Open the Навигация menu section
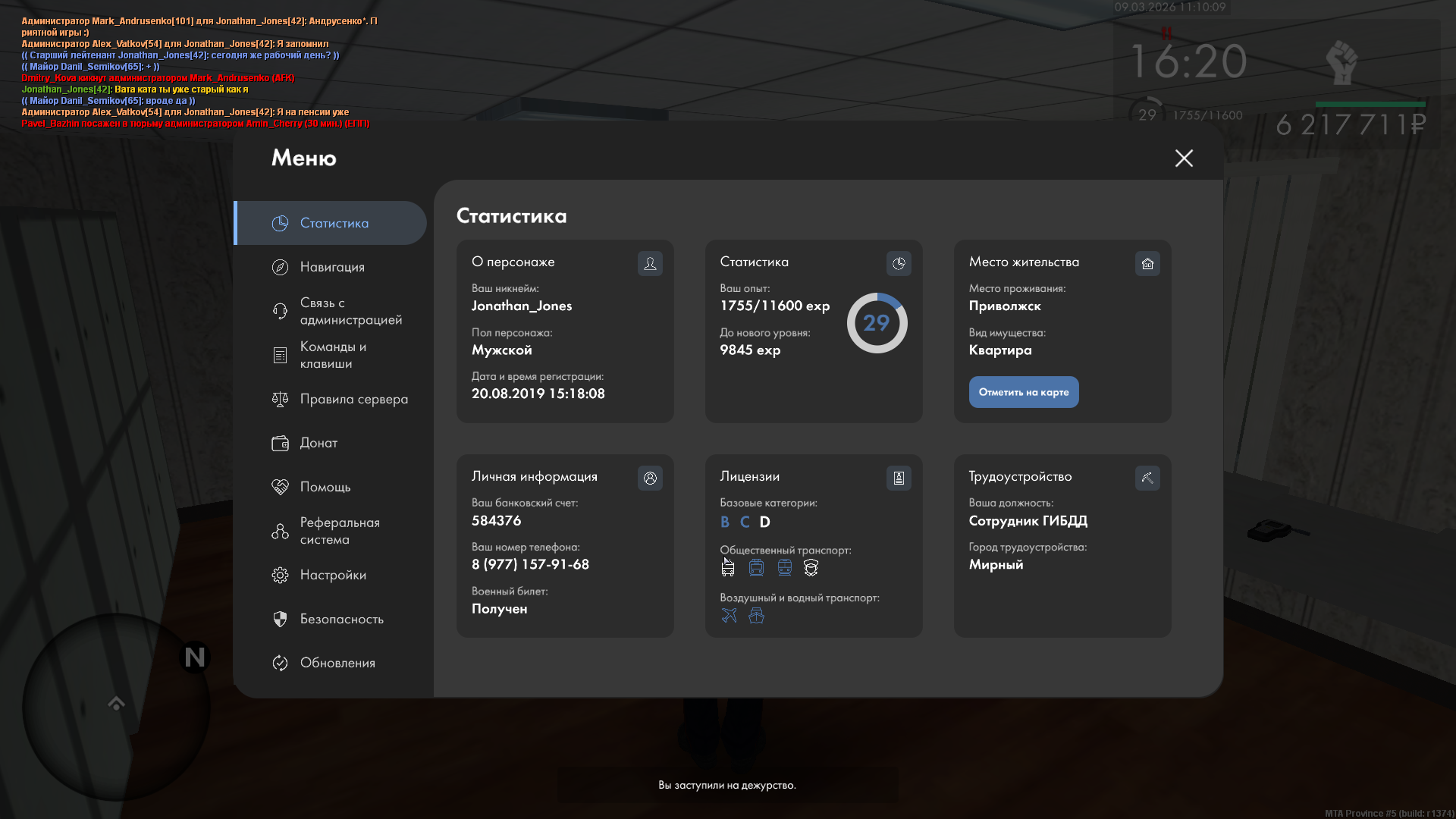 [332, 267]
